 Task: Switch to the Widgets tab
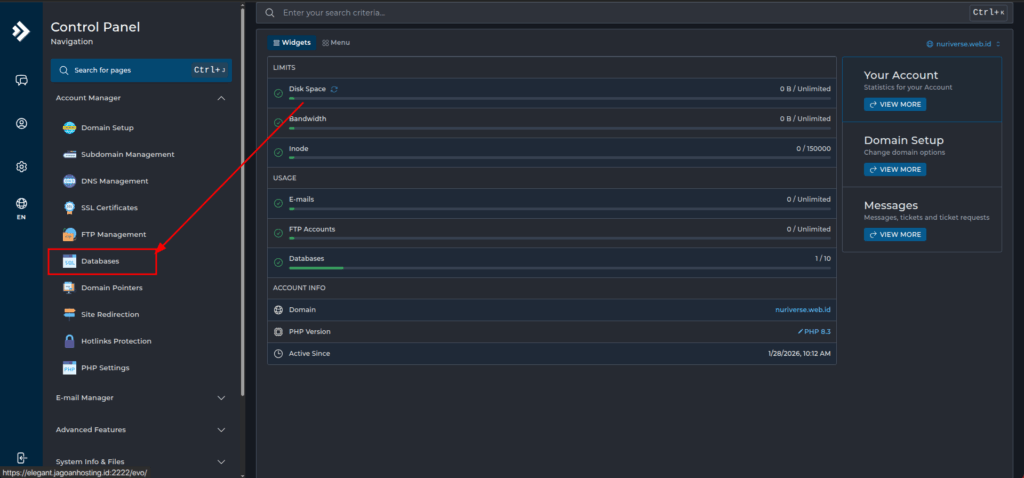click(292, 43)
